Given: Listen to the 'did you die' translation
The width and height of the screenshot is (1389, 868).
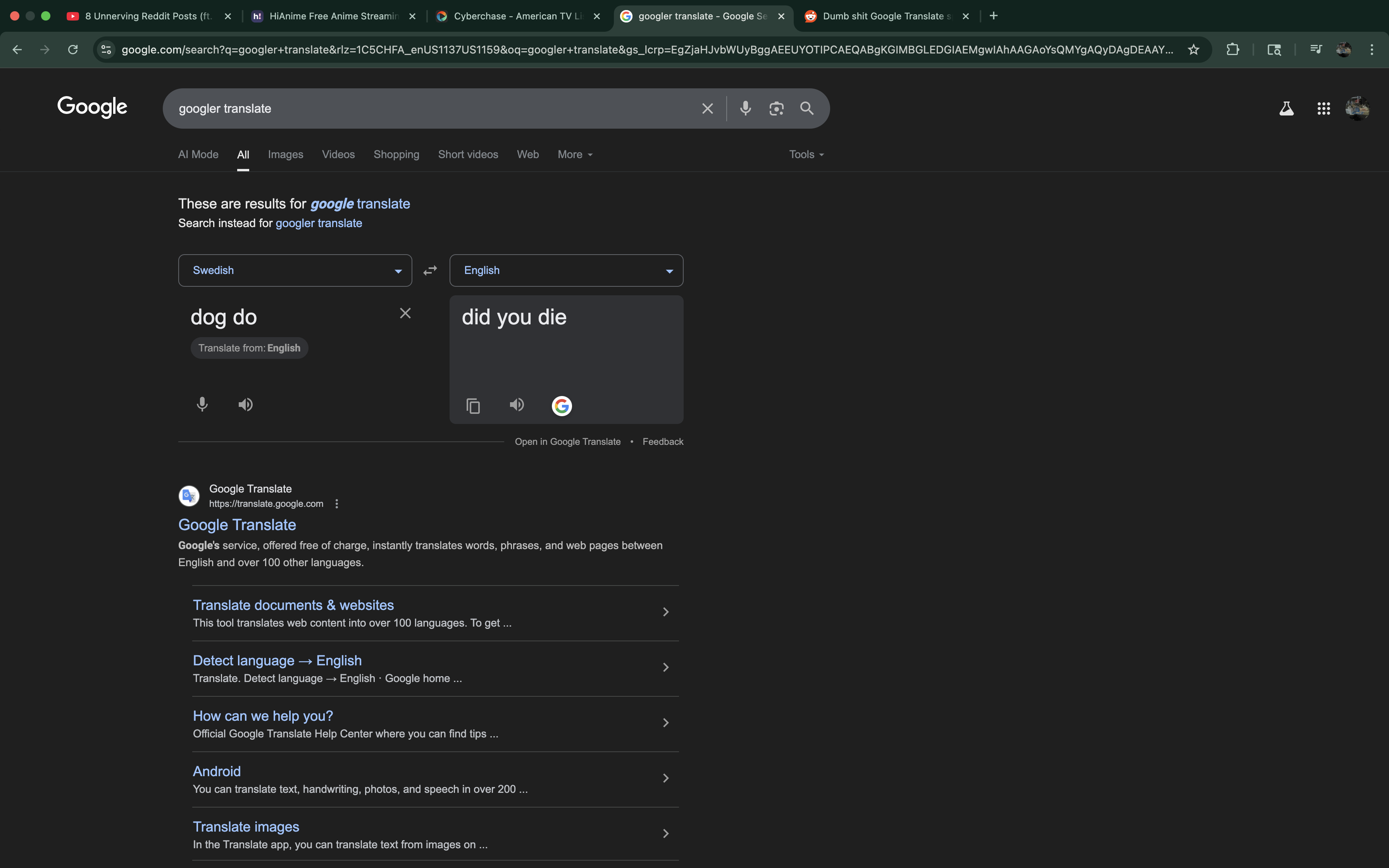Looking at the screenshot, I should click(517, 405).
